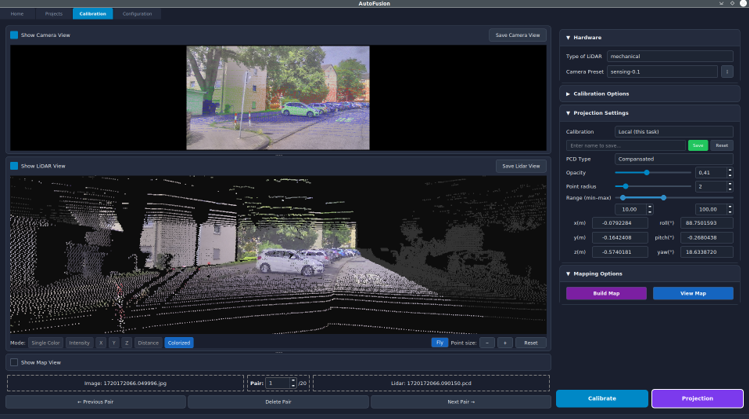749x419 pixels.
Task: Decrease point size with minus button
Action: point(487,343)
